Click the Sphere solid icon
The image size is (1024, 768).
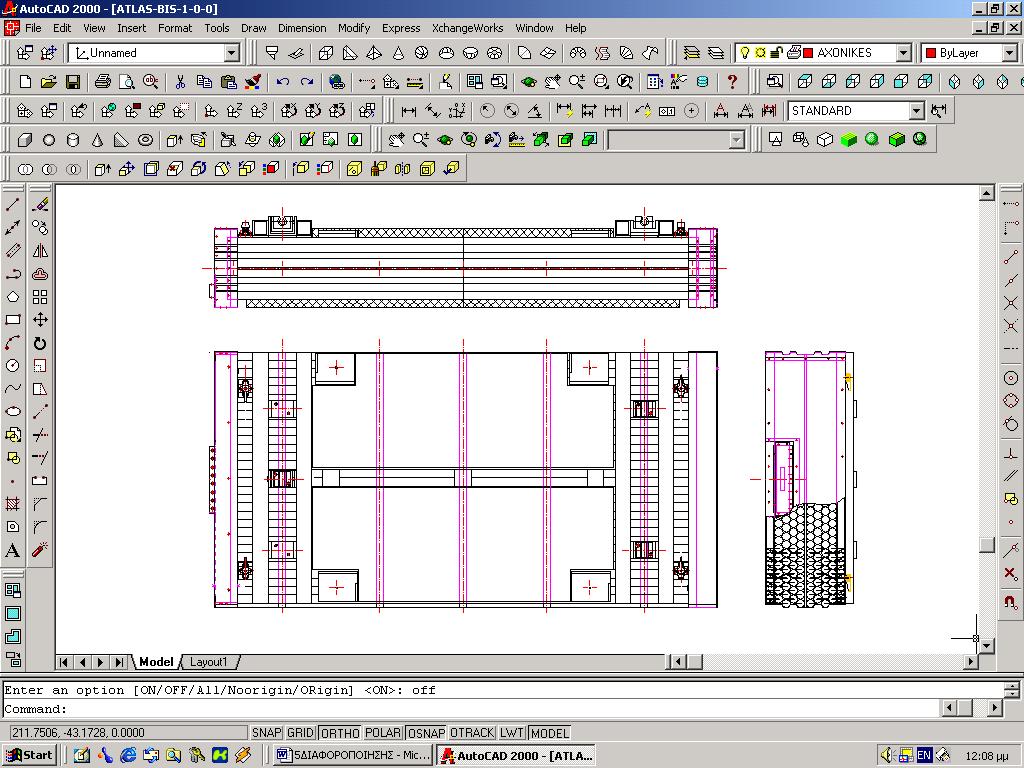tap(49, 140)
